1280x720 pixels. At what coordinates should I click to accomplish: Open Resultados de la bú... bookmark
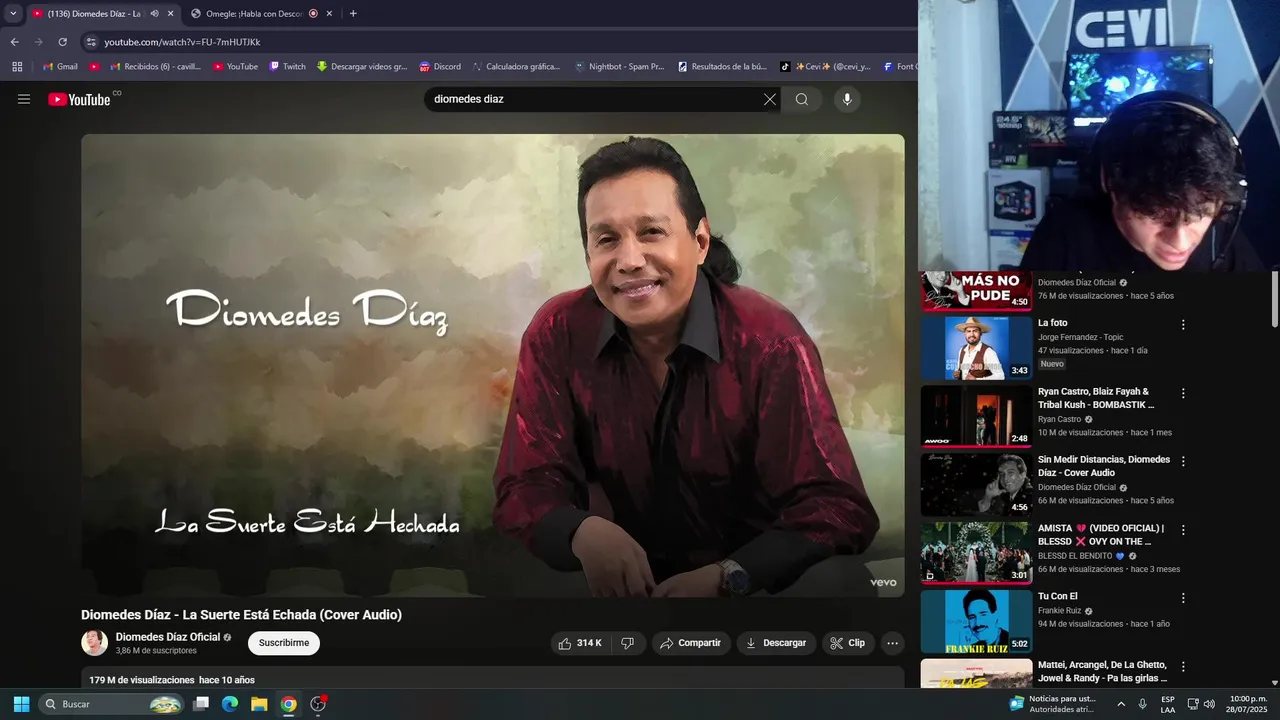point(722,67)
